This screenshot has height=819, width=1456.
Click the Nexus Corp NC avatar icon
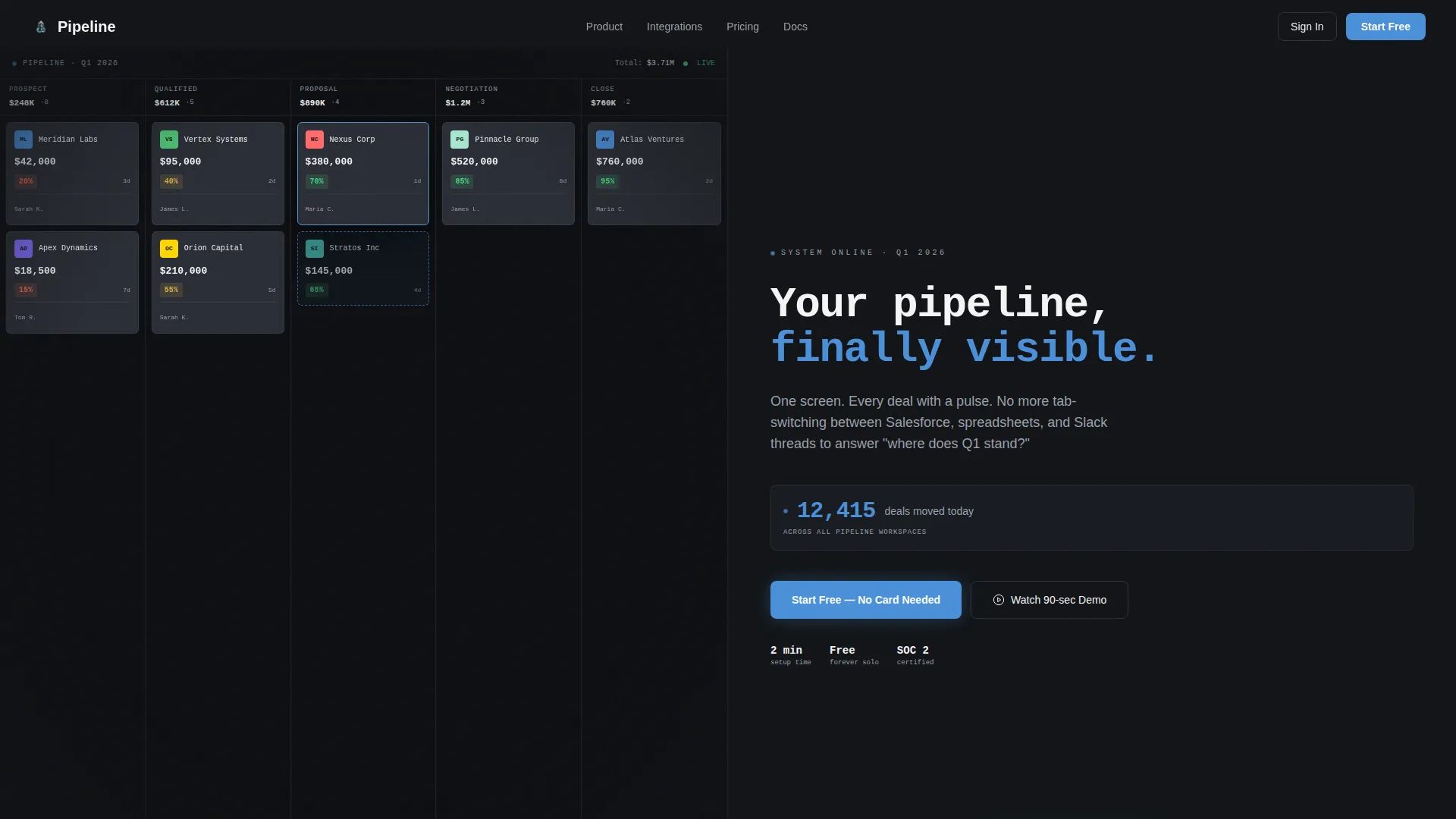[315, 140]
